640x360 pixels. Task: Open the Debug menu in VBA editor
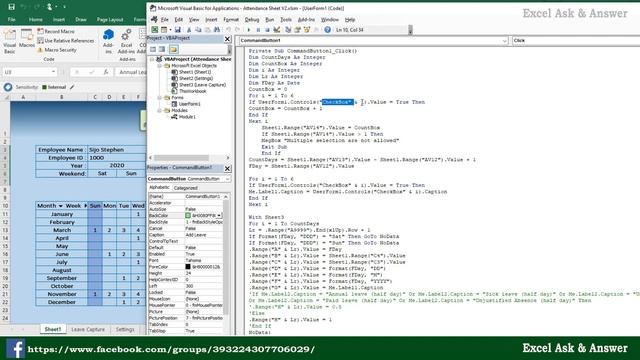(x=252, y=20)
